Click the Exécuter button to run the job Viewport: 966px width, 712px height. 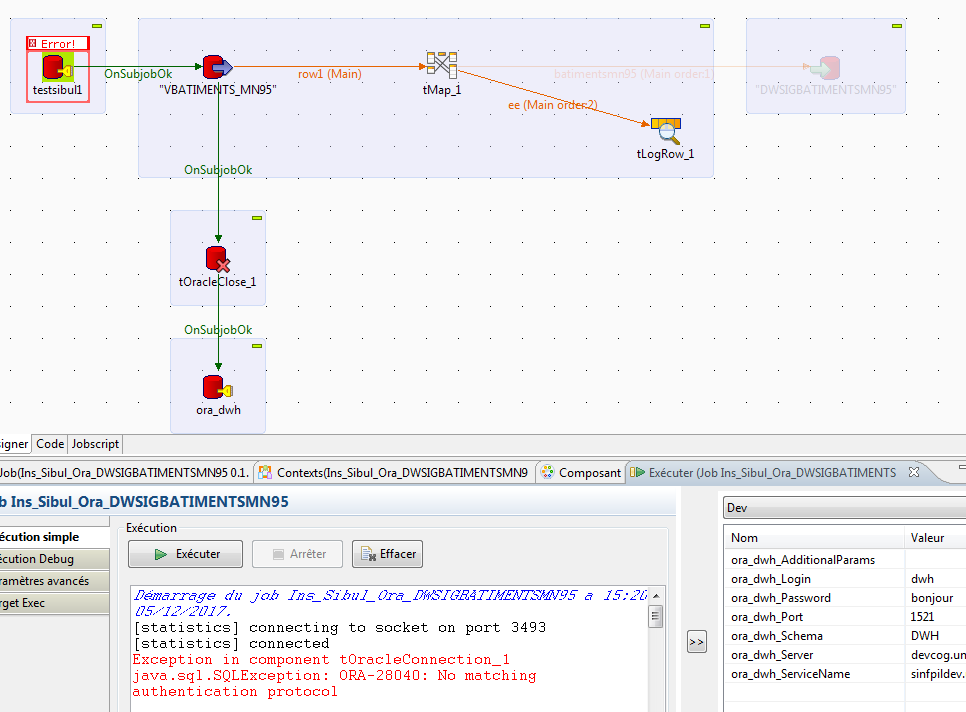tap(184, 553)
